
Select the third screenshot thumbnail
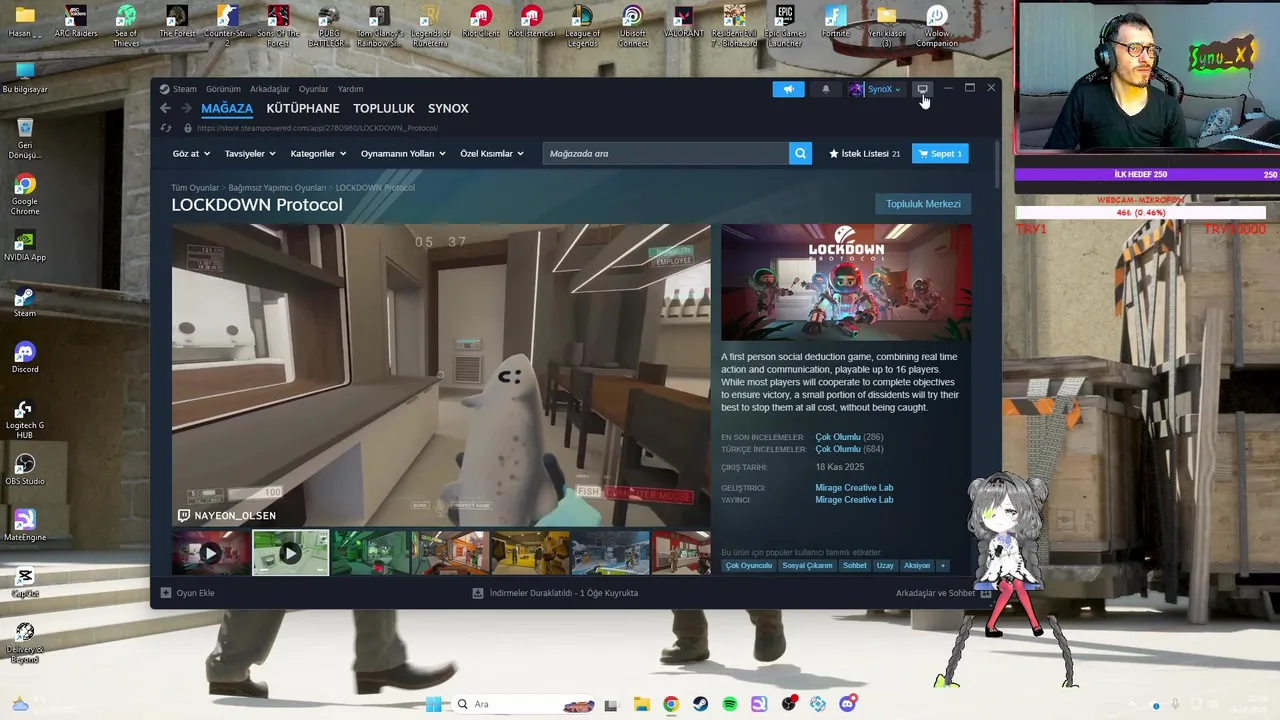[x=371, y=553]
